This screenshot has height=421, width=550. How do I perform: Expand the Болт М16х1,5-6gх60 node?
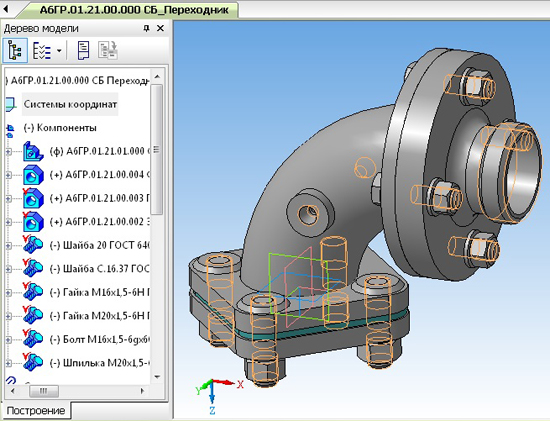(x=8, y=340)
